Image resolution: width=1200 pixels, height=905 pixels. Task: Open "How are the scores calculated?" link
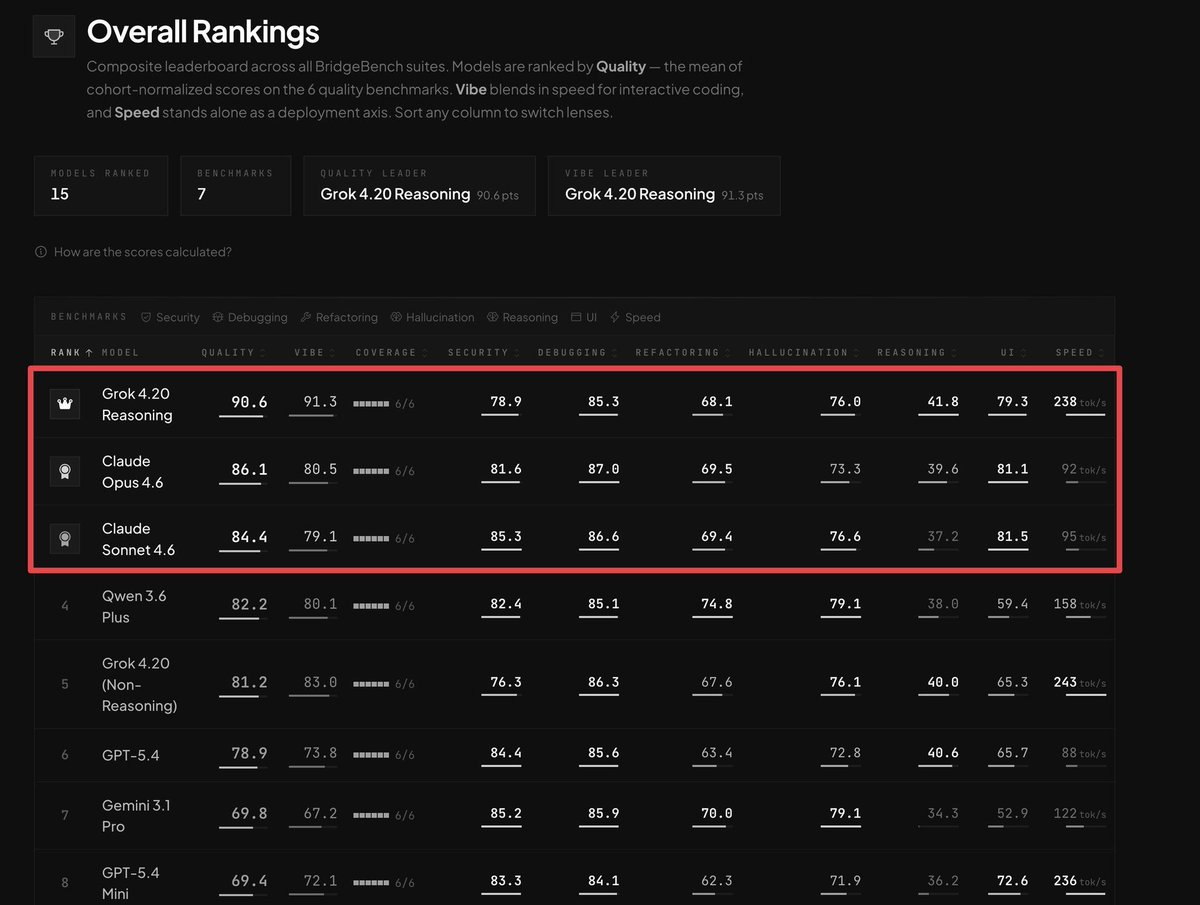click(142, 252)
